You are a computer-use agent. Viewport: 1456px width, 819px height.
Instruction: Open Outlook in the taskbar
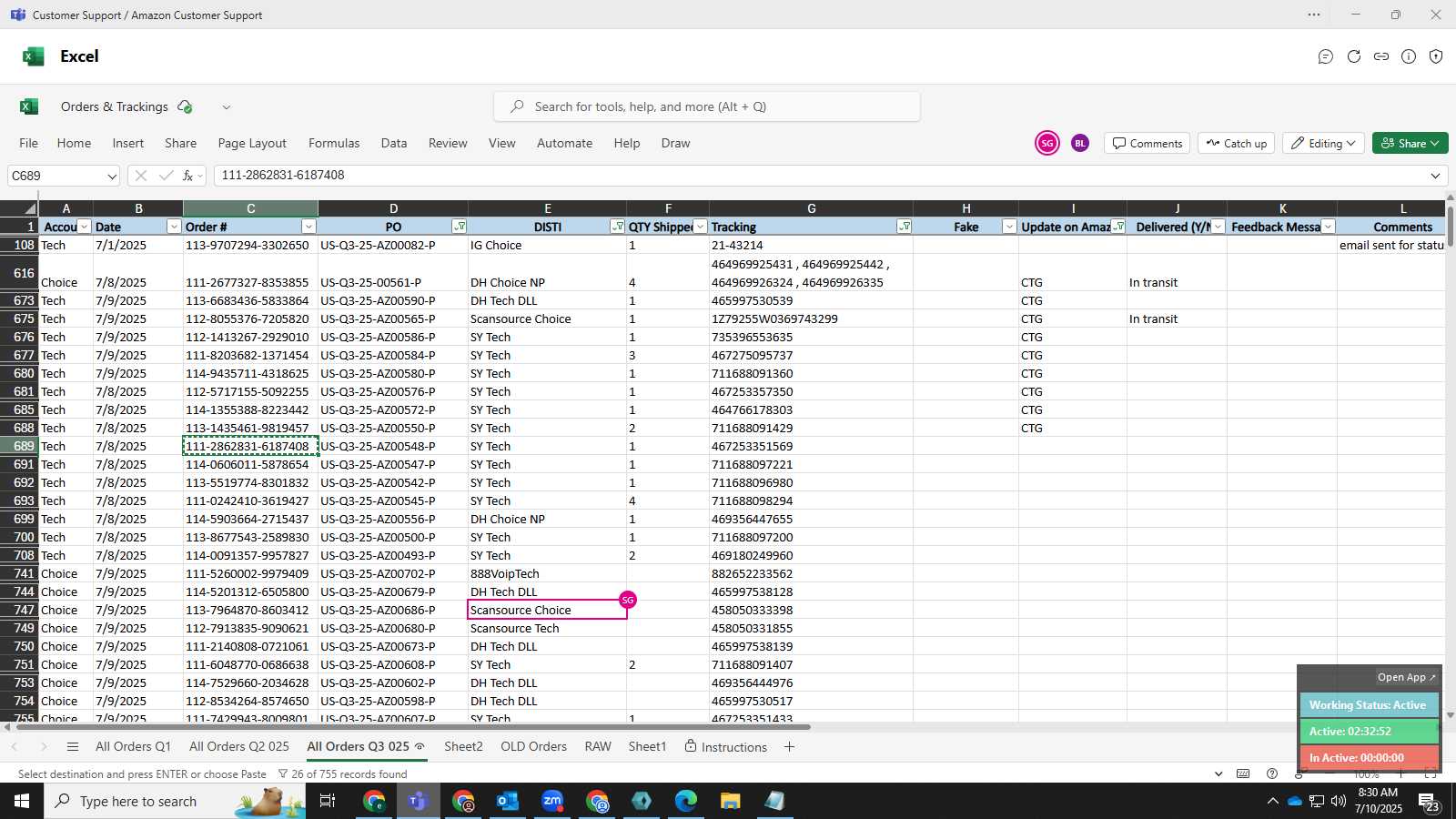pyautogui.click(x=507, y=801)
